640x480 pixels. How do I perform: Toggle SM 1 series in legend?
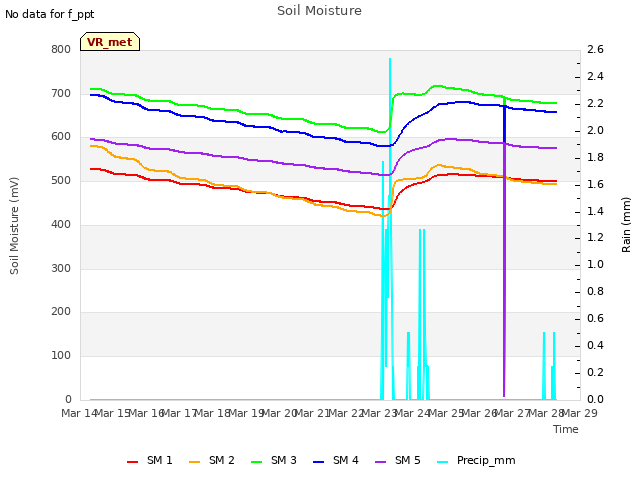[x=150, y=461]
